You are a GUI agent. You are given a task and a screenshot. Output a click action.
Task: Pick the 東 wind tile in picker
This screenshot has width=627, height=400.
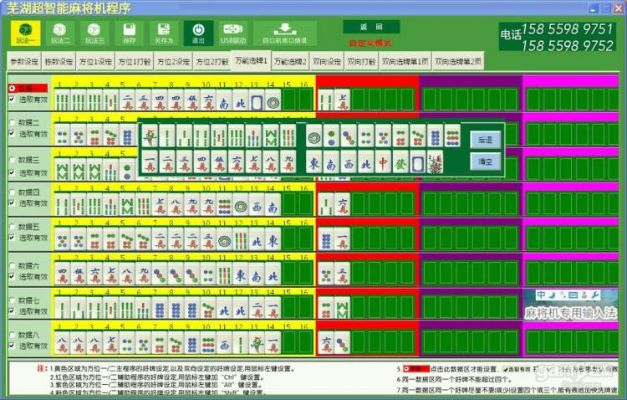pos(314,162)
